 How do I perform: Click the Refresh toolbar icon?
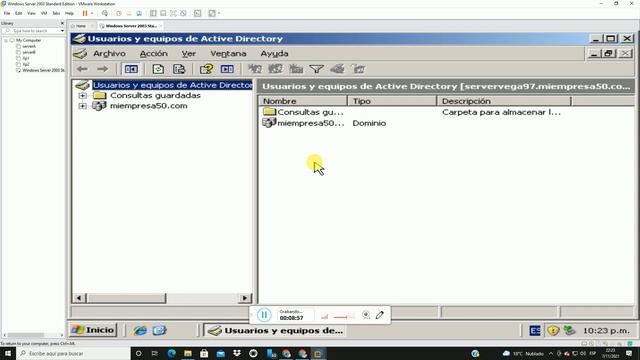(158, 69)
